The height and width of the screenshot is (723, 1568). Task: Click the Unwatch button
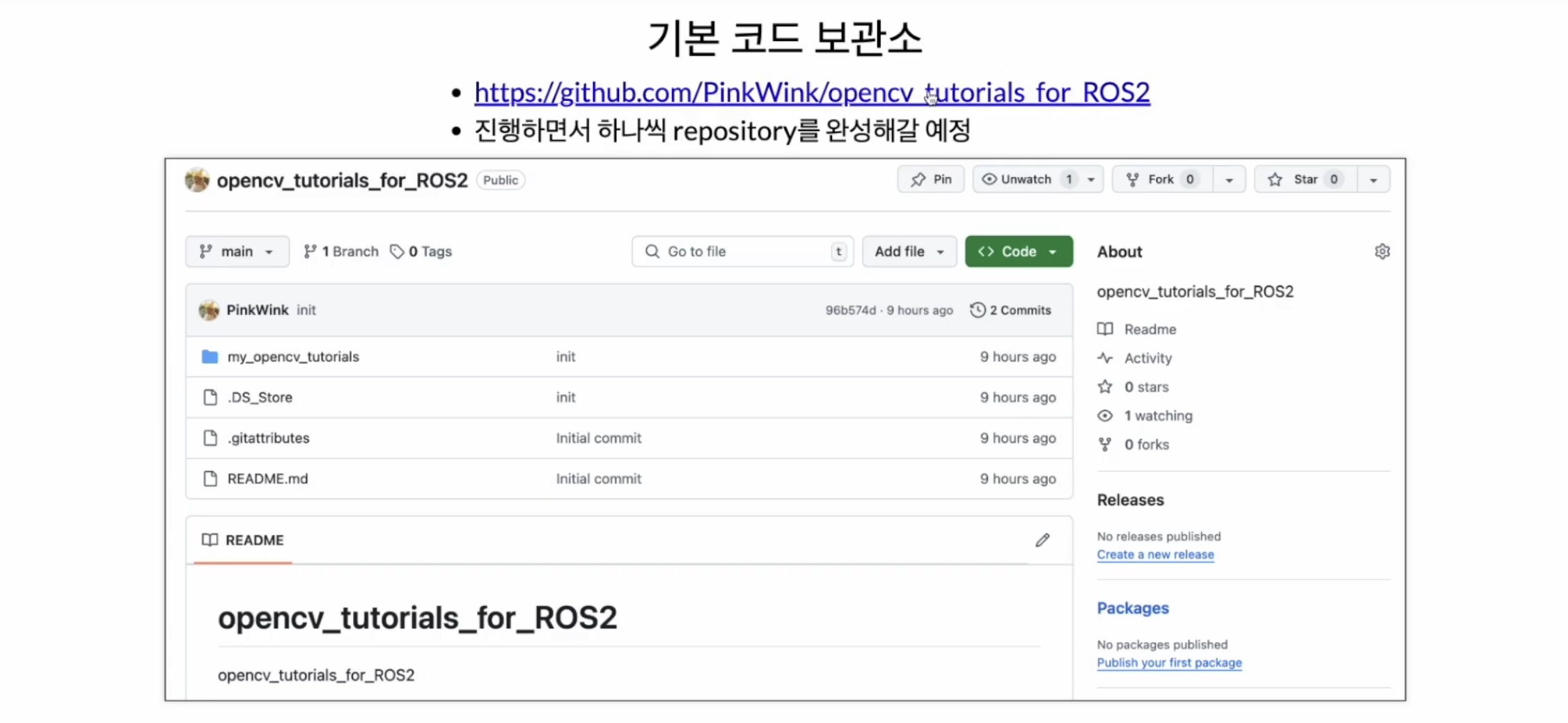1026,179
